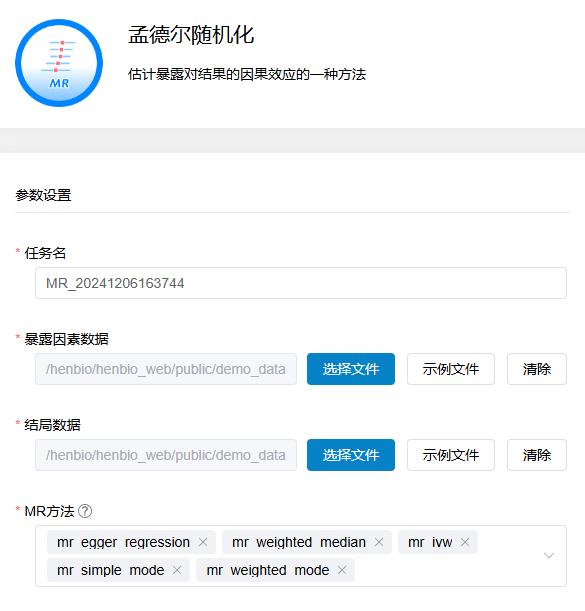Expand the MR方法 dropdown arrow
This screenshot has height=611, width=585.
coord(549,556)
